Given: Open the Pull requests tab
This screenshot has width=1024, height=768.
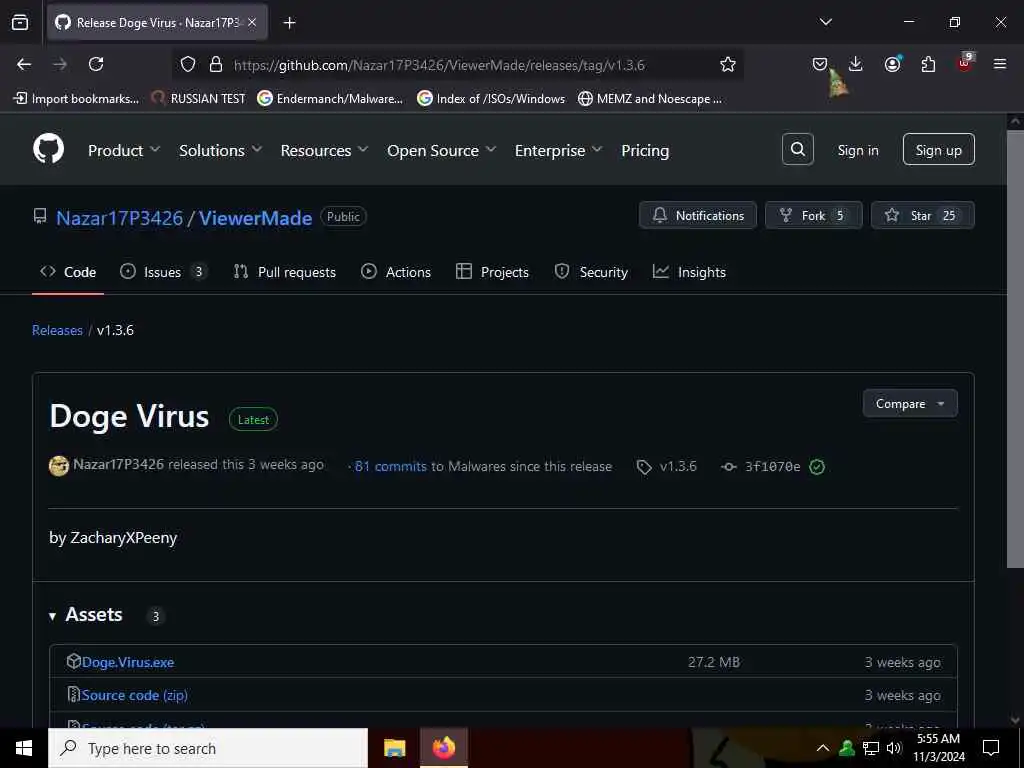Looking at the screenshot, I should point(285,272).
